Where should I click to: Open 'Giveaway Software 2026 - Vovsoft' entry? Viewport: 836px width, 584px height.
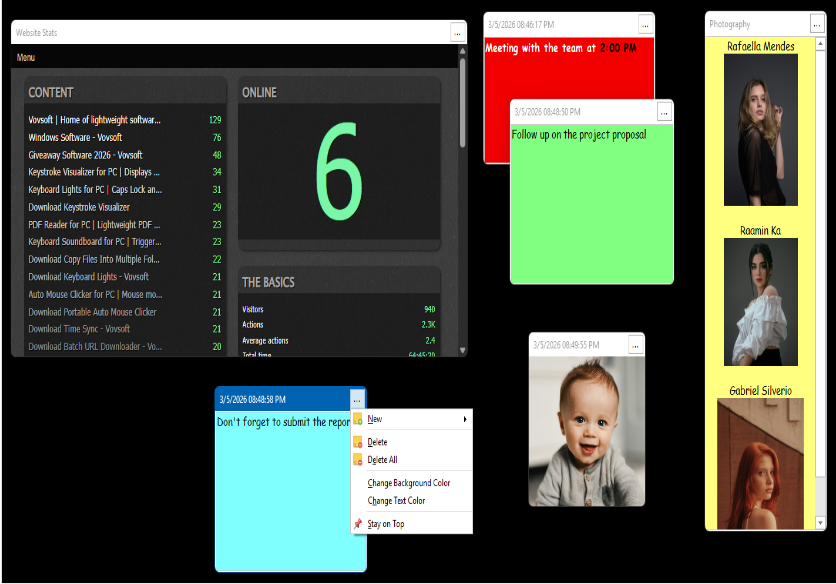[85, 155]
